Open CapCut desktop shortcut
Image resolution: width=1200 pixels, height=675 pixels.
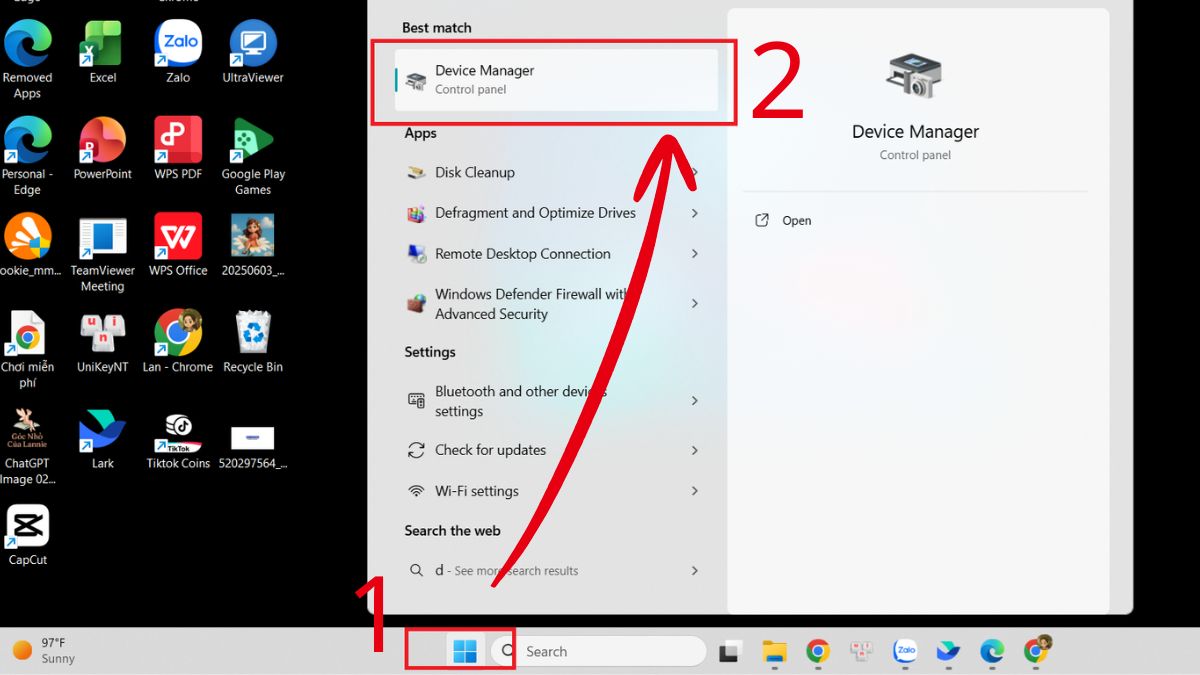coord(27,535)
